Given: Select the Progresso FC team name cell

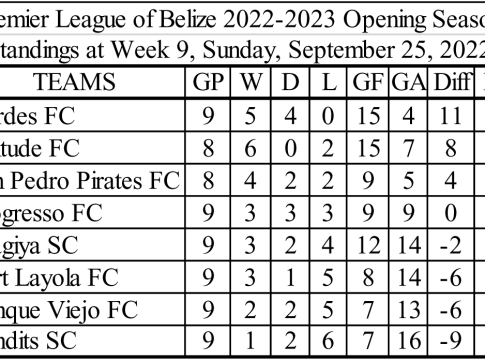Looking at the screenshot, I should pos(92,213).
